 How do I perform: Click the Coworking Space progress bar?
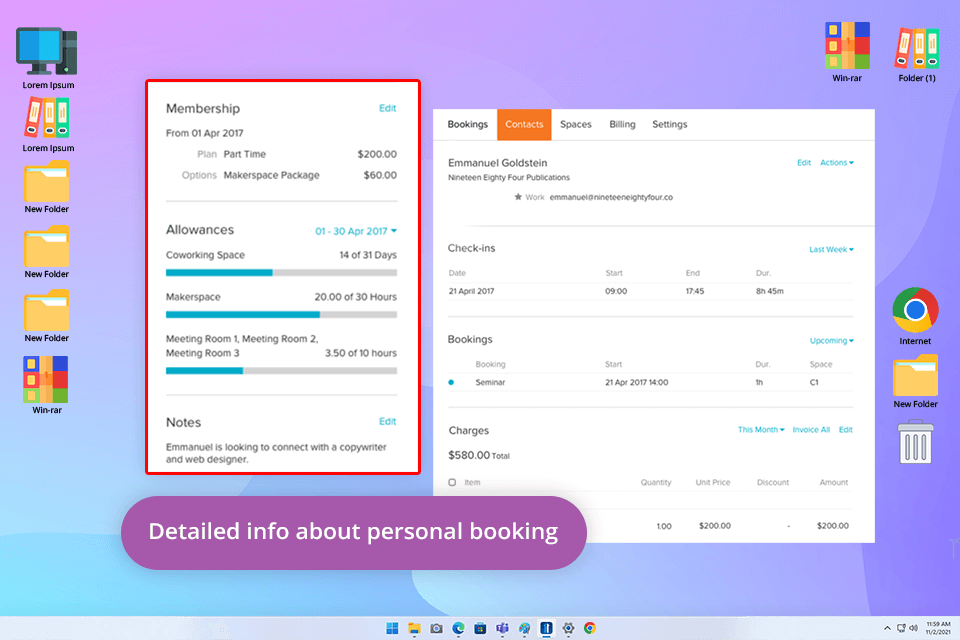click(x=282, y=273)
